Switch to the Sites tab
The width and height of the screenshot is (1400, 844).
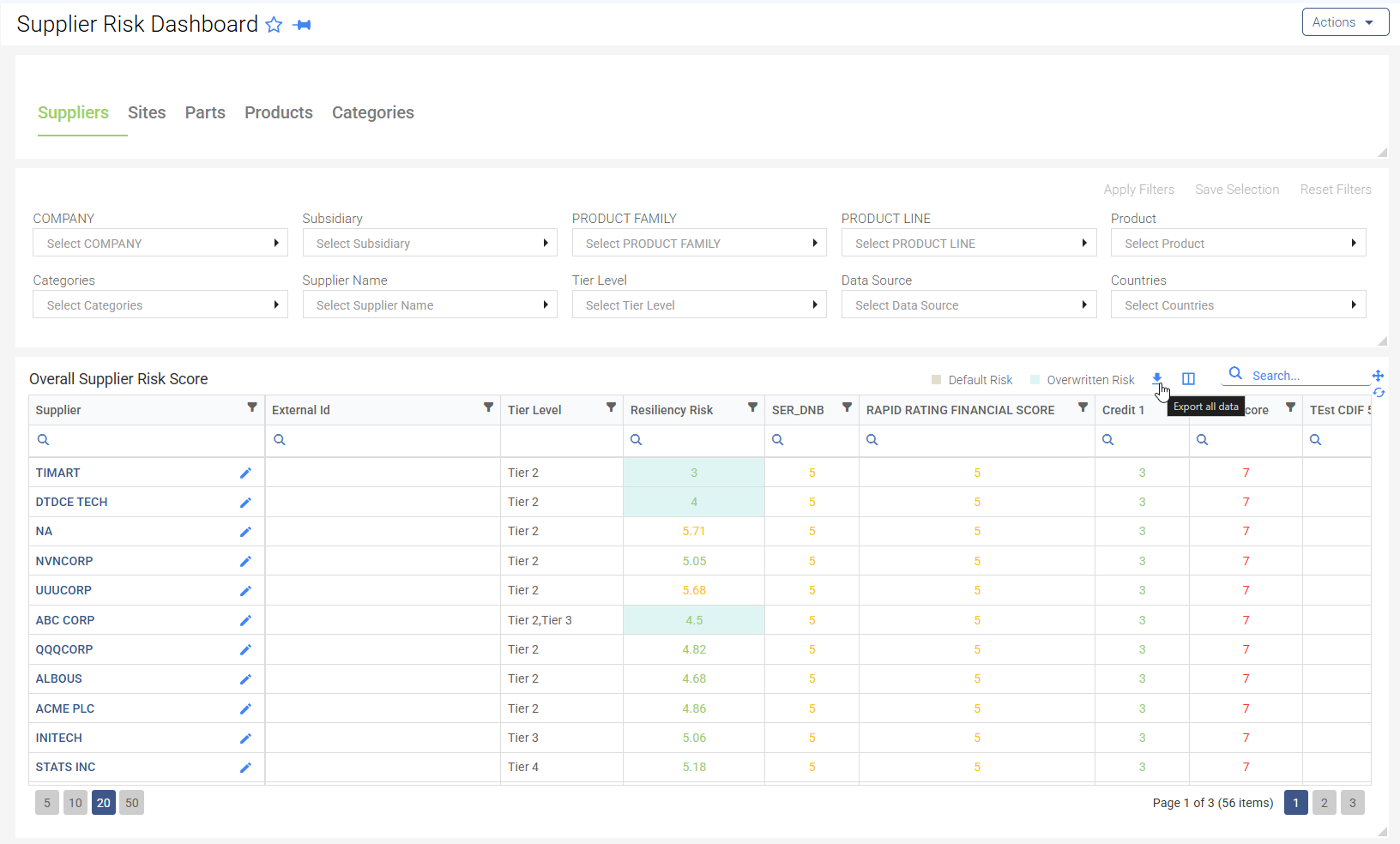147,112
